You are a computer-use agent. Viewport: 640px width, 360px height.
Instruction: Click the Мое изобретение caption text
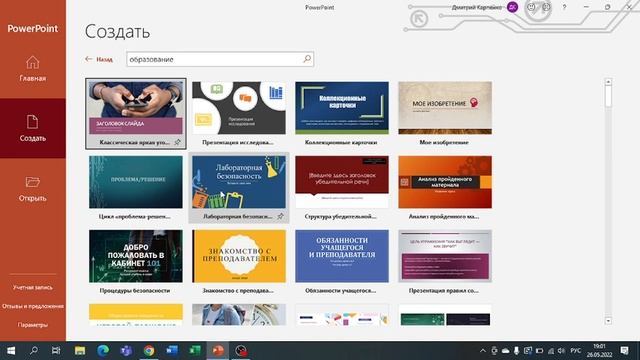(x=444, y=142)
